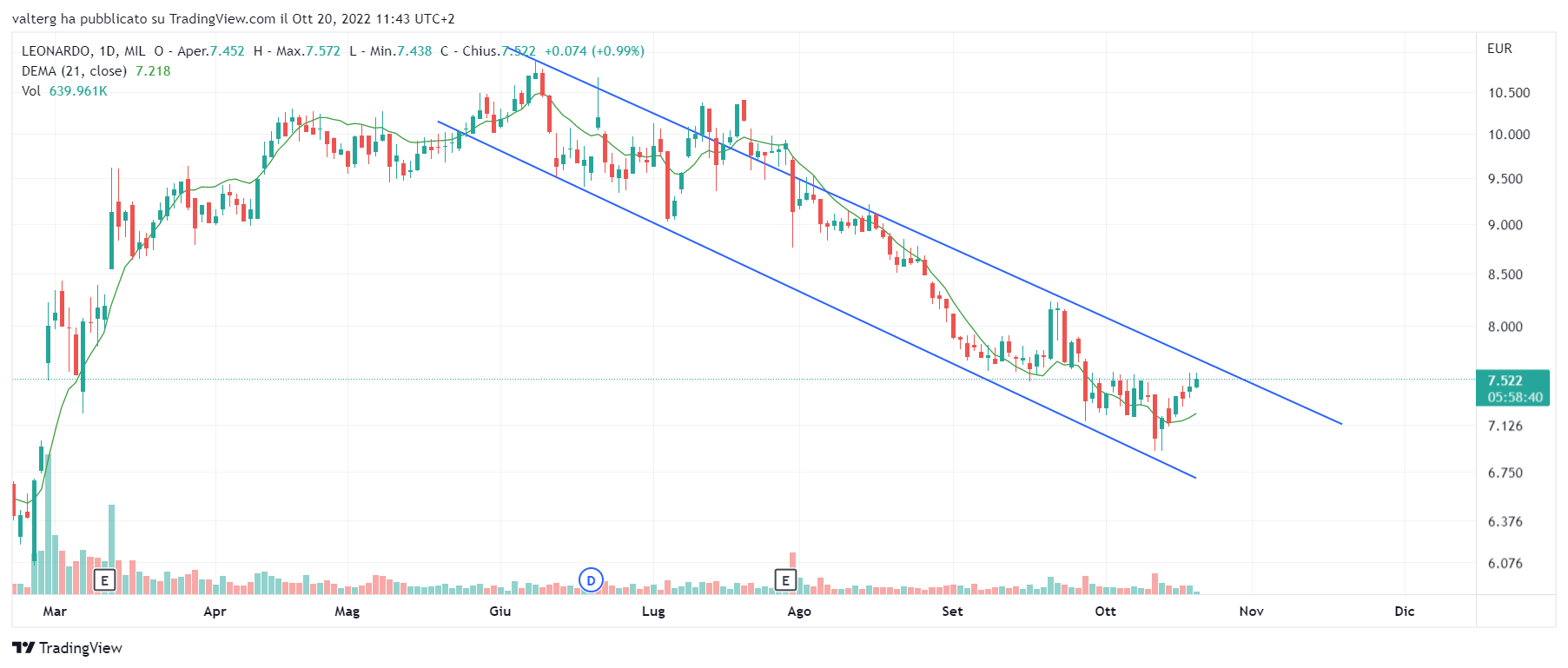Click the published-by header text at top
This screenshot has width=1568, height=668.
[234, 18]
